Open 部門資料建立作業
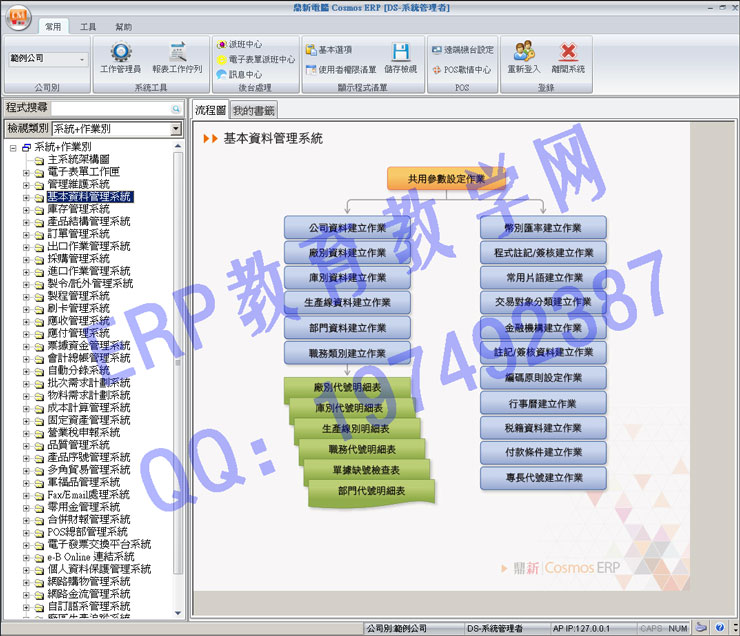This screenshot has width=740, height=636. point(347,328)
